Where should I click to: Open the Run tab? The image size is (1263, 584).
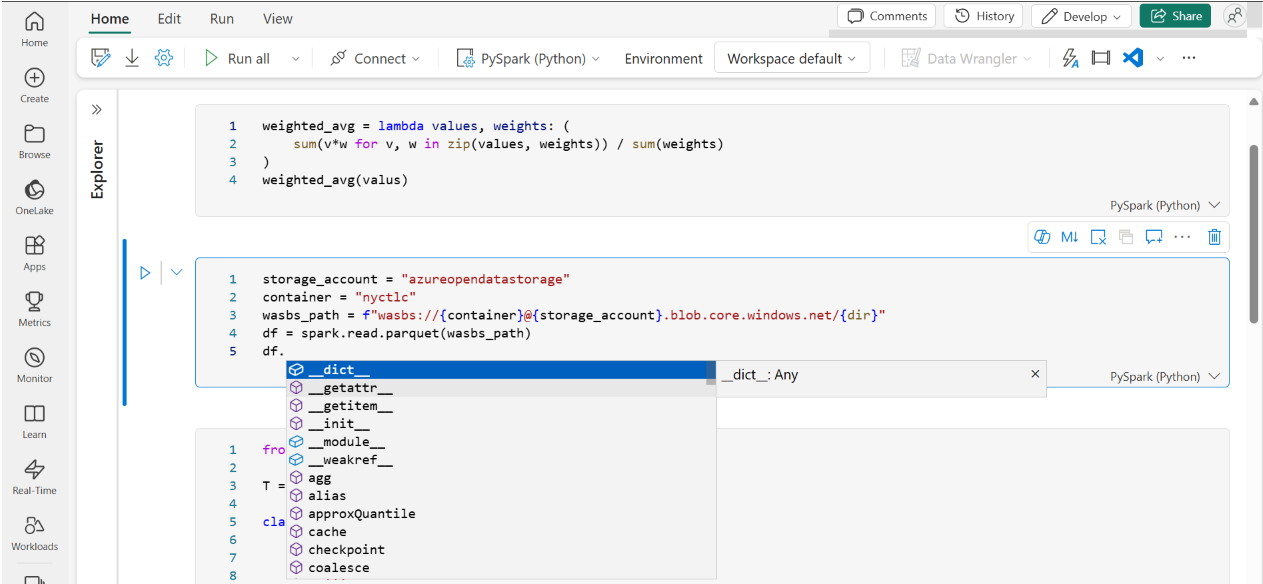point(222,18)
